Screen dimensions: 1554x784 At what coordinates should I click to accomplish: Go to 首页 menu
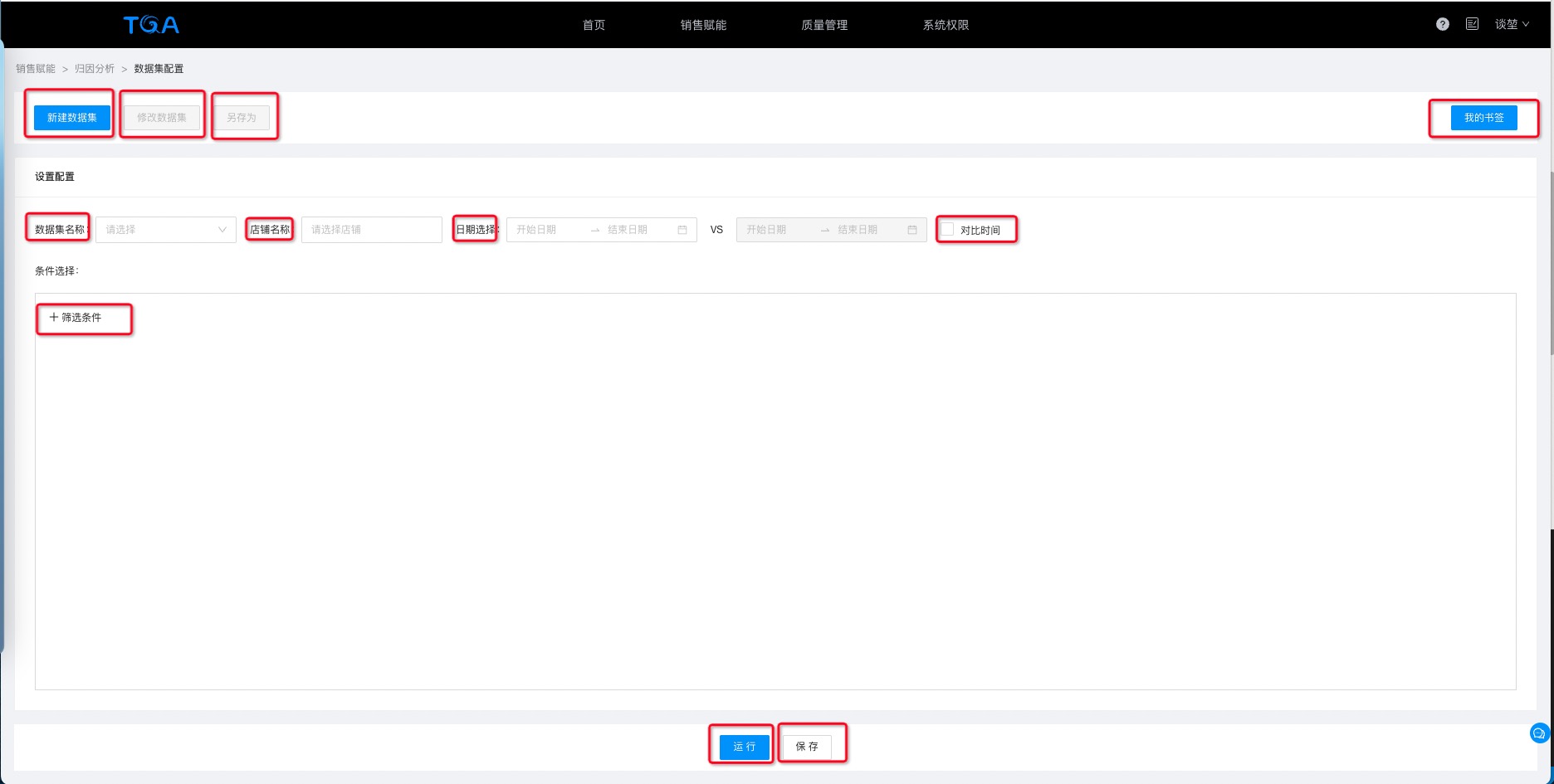point(594,25)
